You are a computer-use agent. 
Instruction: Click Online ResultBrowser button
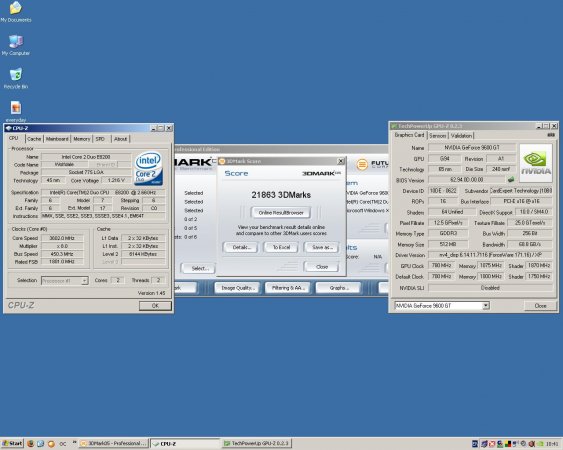(x=281, y=213)
